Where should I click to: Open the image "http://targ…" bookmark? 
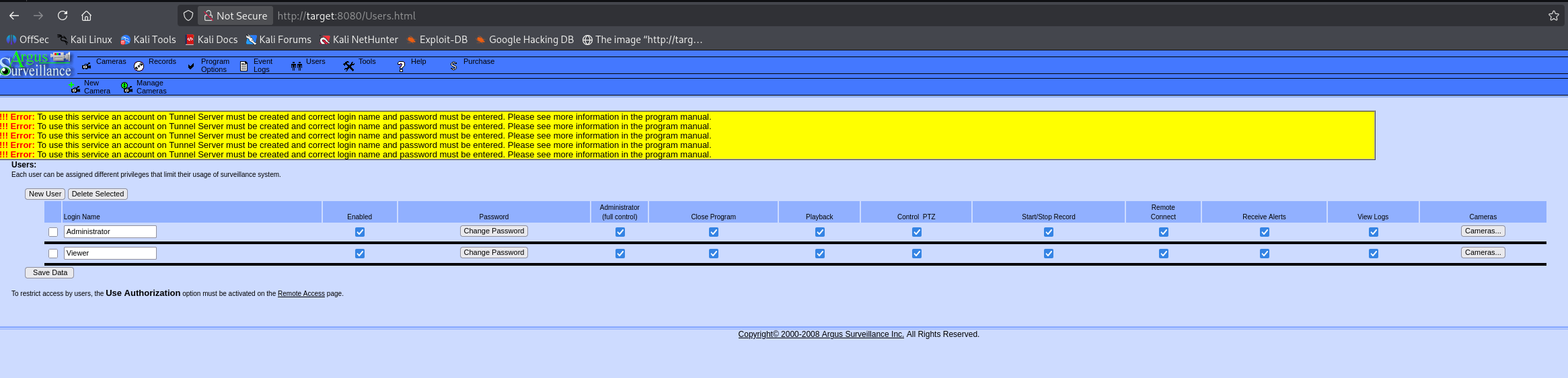click(642, 40)
